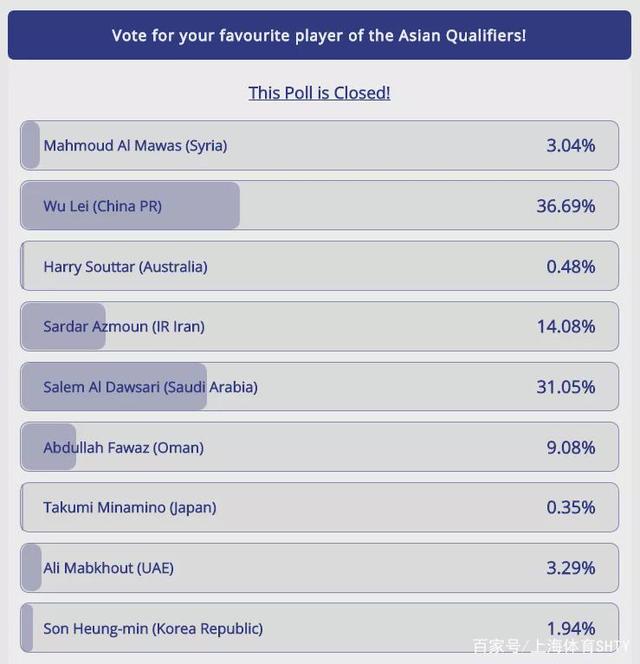Pick the Sardar Azmoun (IR Iran) option
Screen dimensions: 640x664
pyautogui.click(x=123, y=327)
